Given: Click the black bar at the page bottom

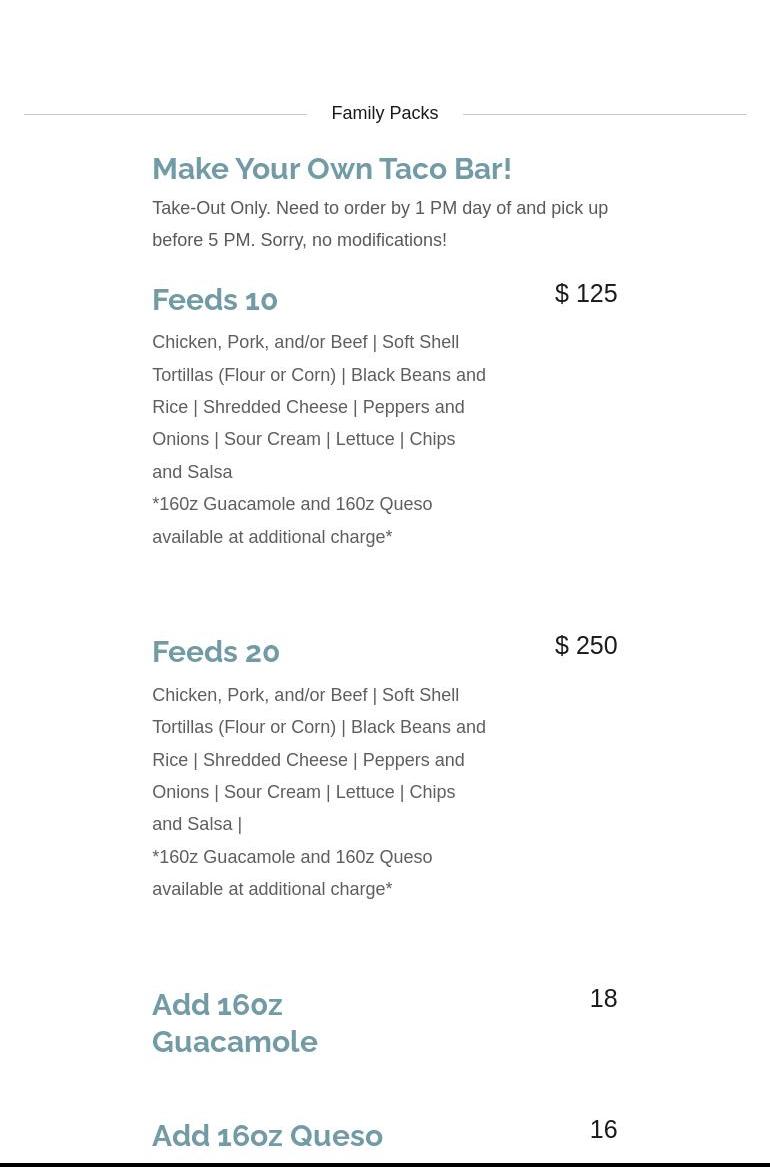Looking at the screenshot, I should click(x=385, y=1164).
